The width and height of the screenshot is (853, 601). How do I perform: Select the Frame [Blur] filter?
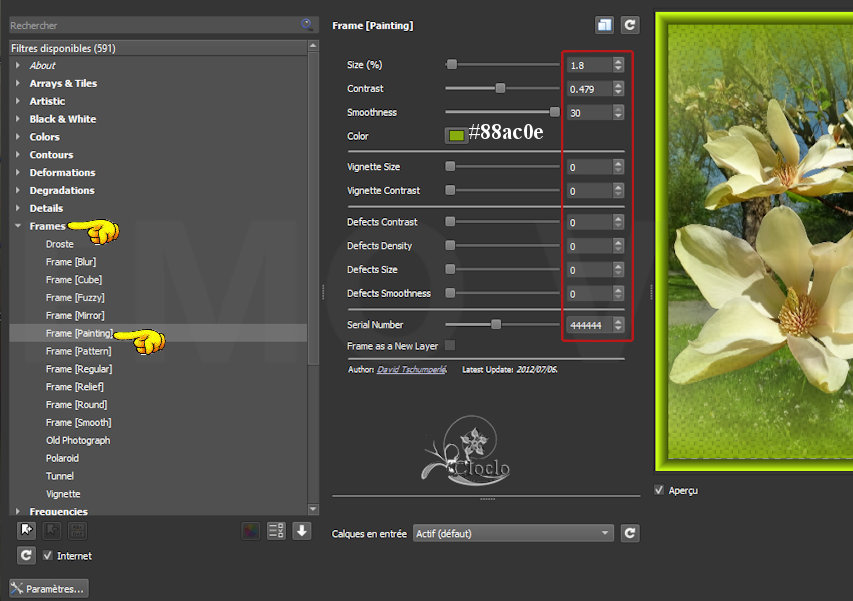(x=71, y=262)
